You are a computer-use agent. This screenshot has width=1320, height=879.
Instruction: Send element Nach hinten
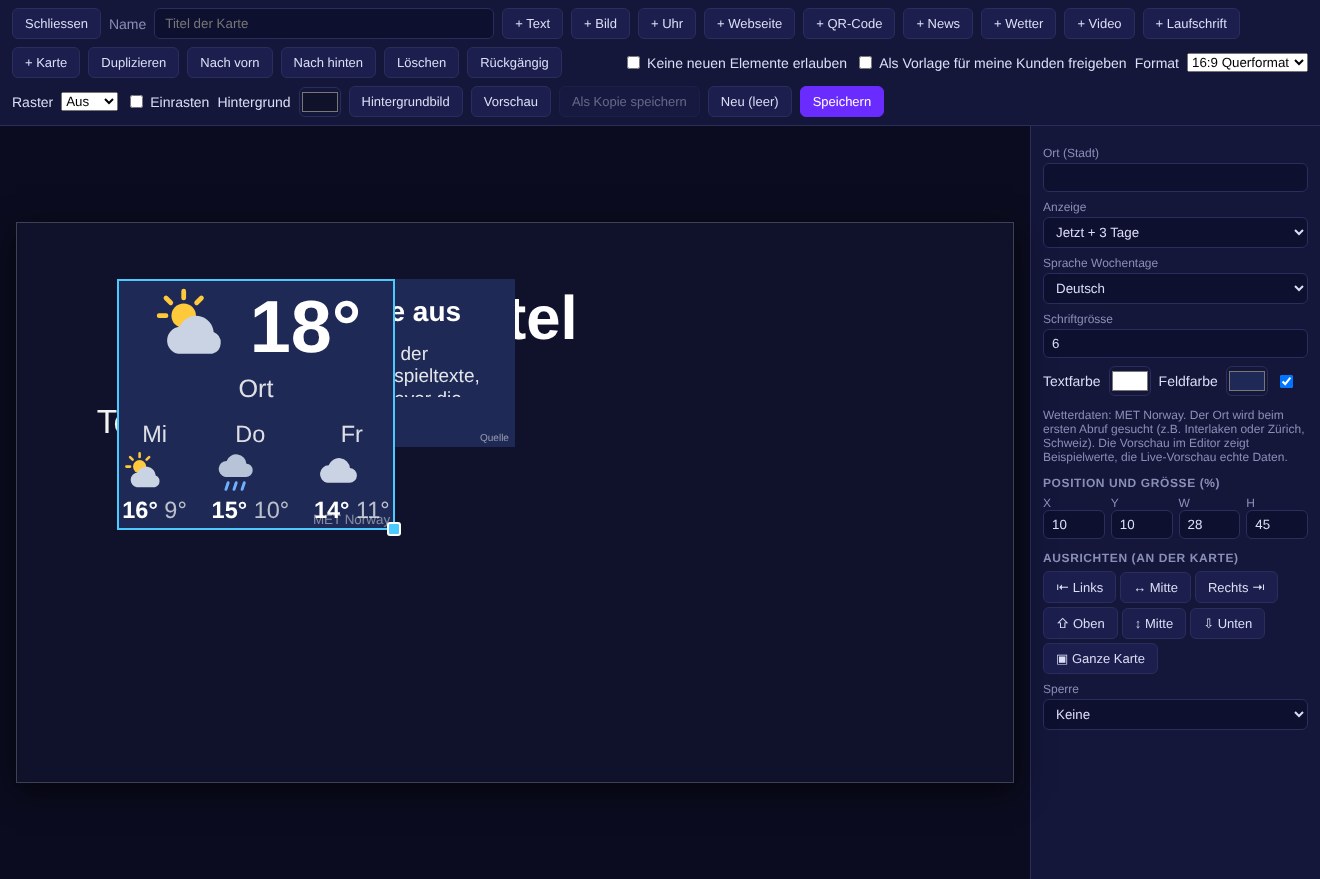(328, 62)
